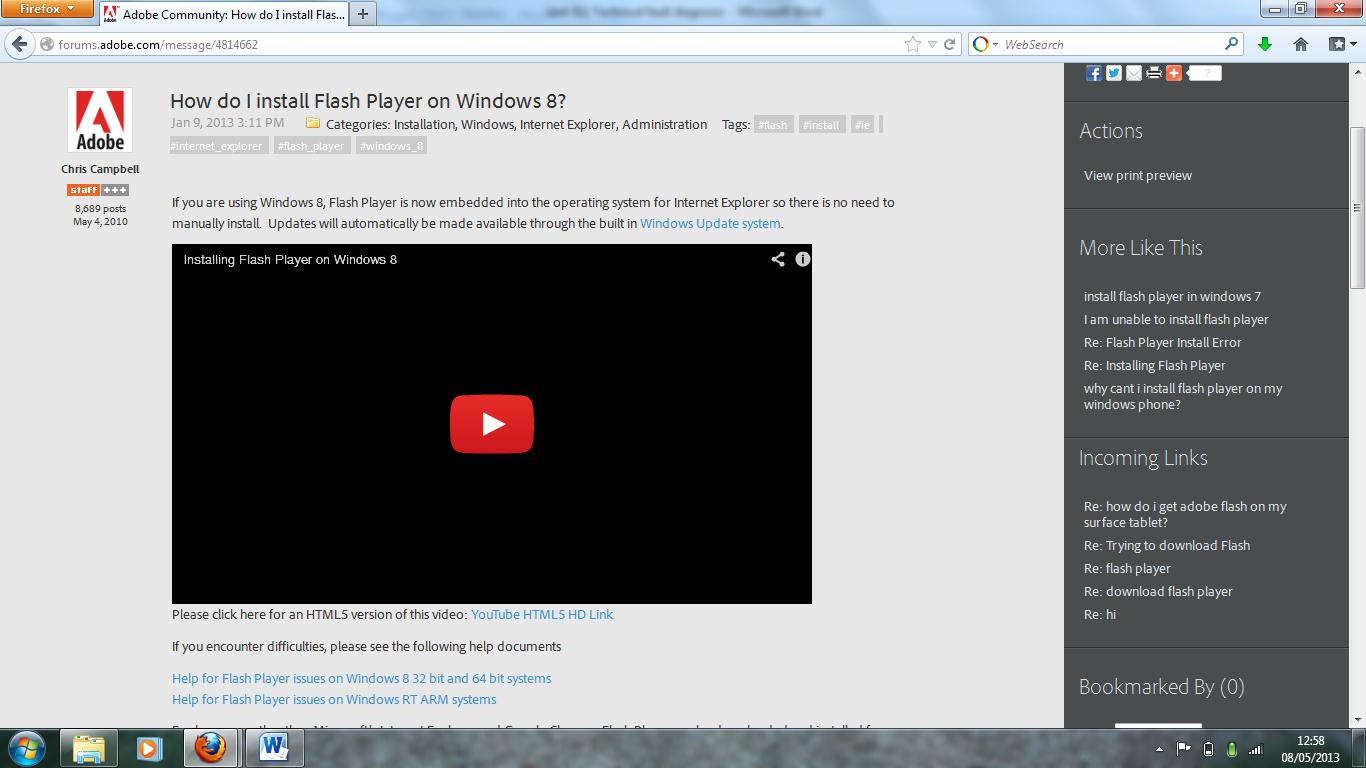Open search engine selector dropdown
This screenshot has height=768, width=1366.
(x=985, y=44)
